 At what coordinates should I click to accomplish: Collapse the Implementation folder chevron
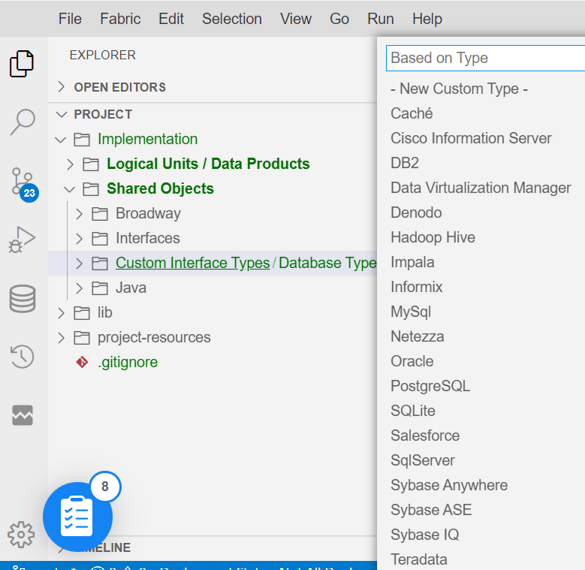[60, 140]
